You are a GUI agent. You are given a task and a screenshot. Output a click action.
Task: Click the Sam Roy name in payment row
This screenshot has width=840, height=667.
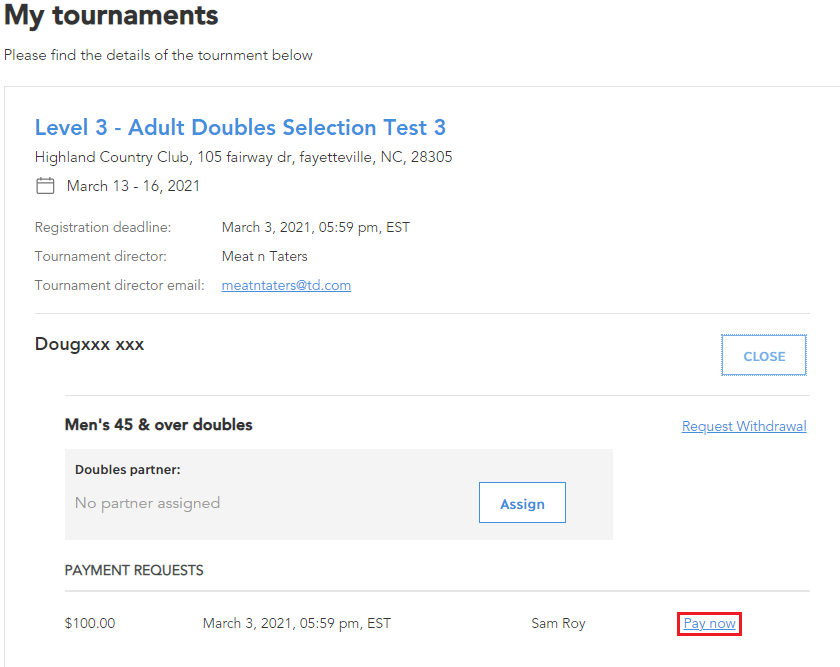click(558, 623)
